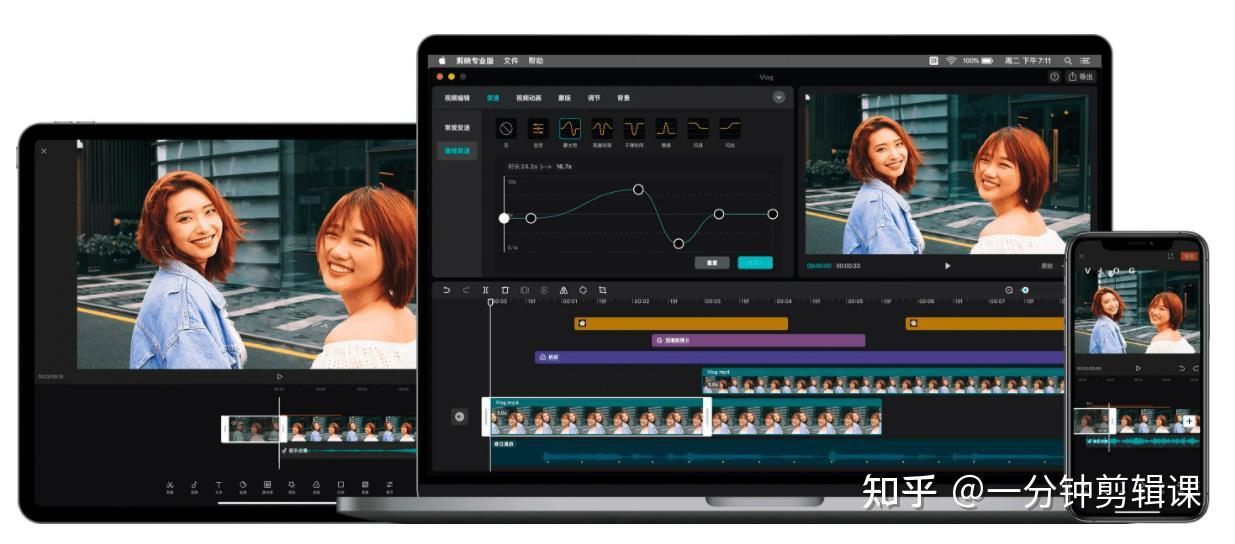Screen dimensions: 1235x544
Task: Toggle the round track button left of the main video track
Action: pyautogui.click(x=459, y=417)
